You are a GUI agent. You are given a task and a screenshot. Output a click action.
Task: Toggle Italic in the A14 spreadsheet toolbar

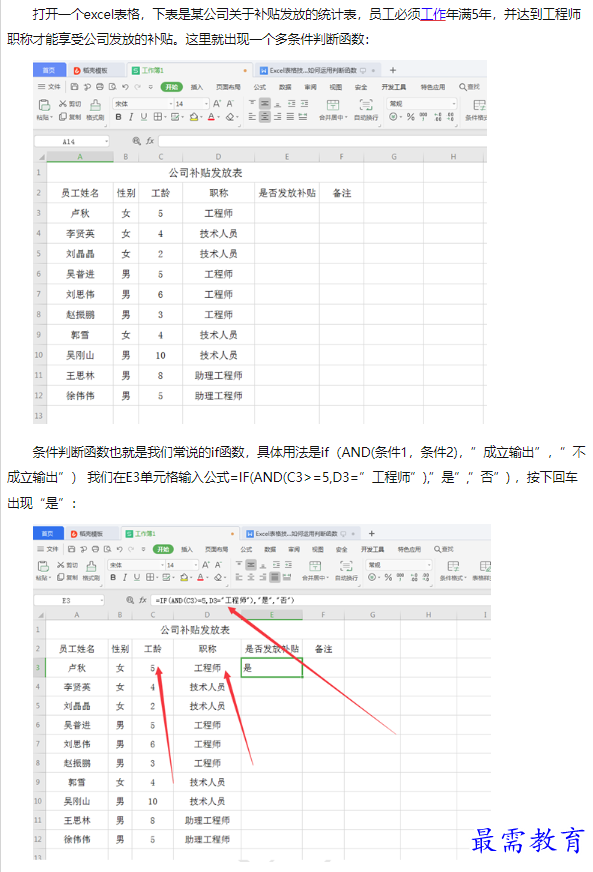[x=131, y=117]
